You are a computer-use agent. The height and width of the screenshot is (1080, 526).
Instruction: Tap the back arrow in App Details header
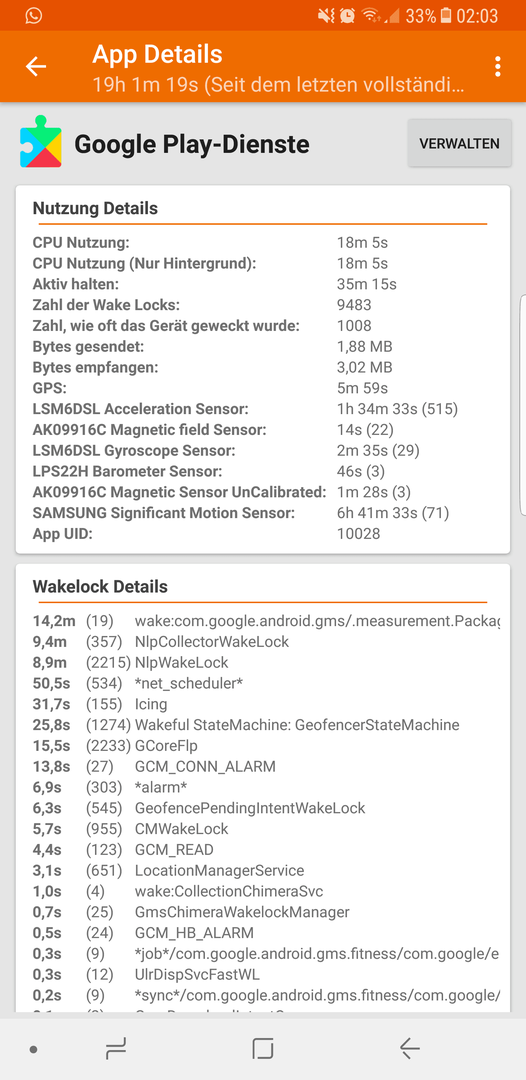36,66
